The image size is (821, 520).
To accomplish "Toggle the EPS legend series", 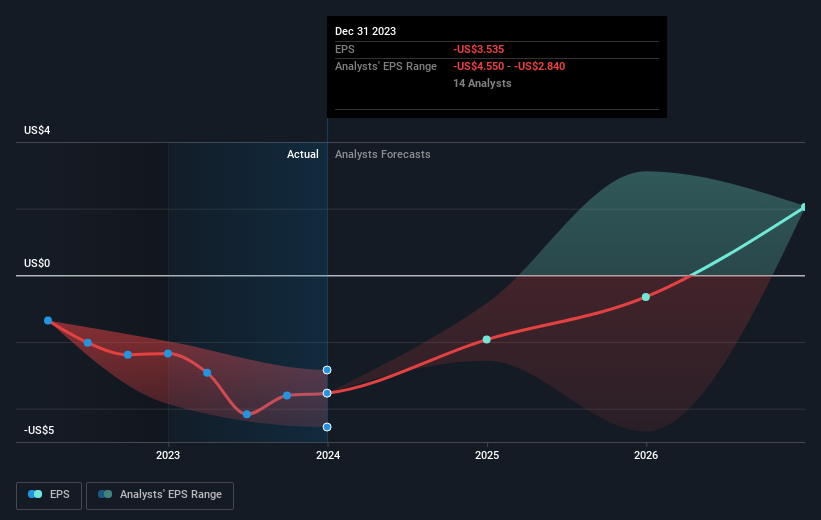I will point(49,495).
